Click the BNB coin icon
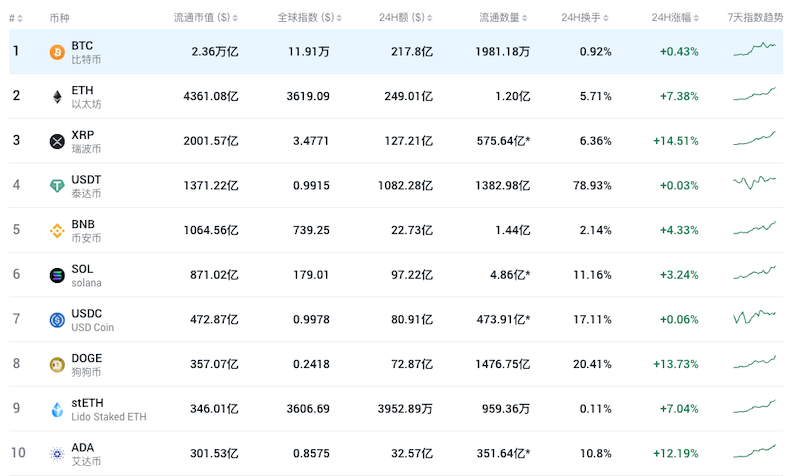Screen dimensions: 800x476 tap(57, 231)
